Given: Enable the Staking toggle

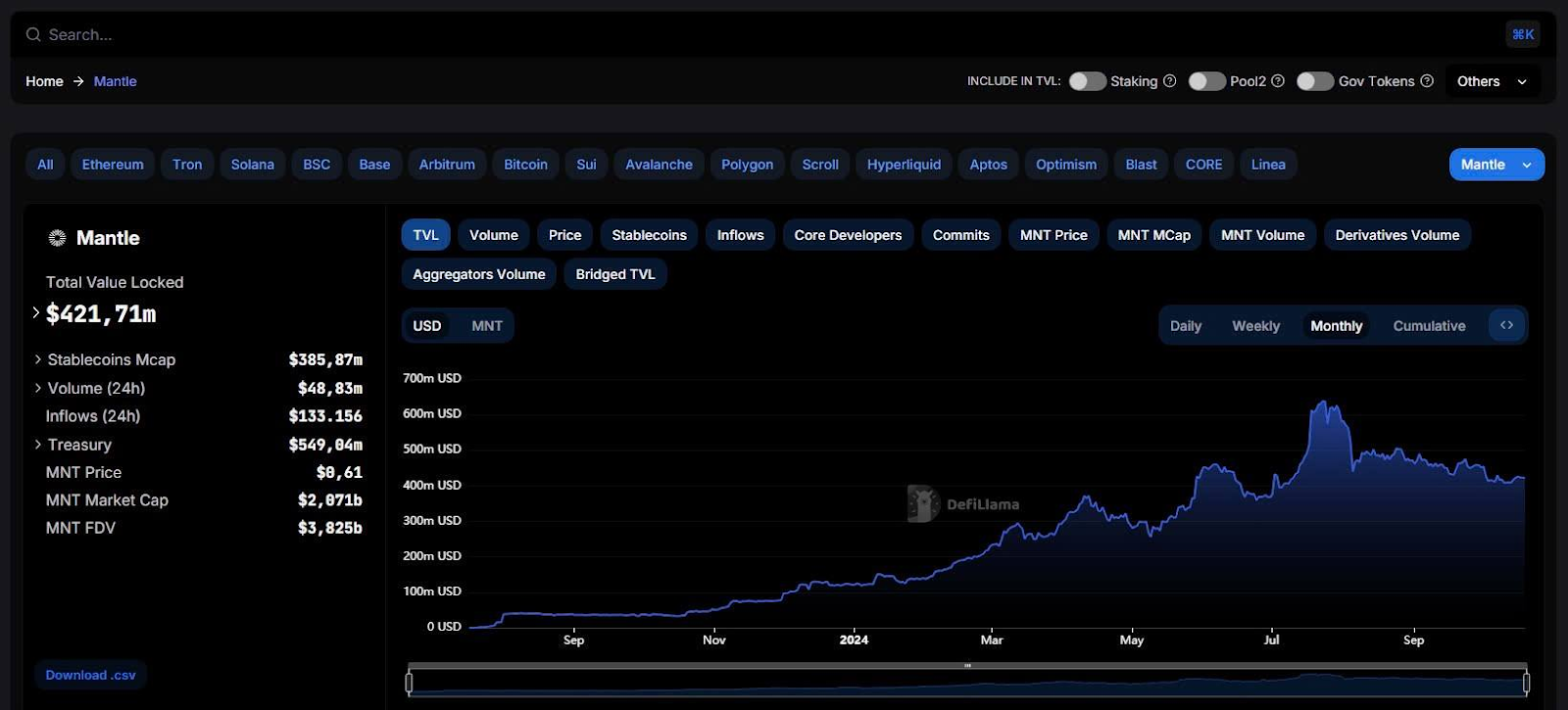Looking at the screenshot, I should 1087,81.
